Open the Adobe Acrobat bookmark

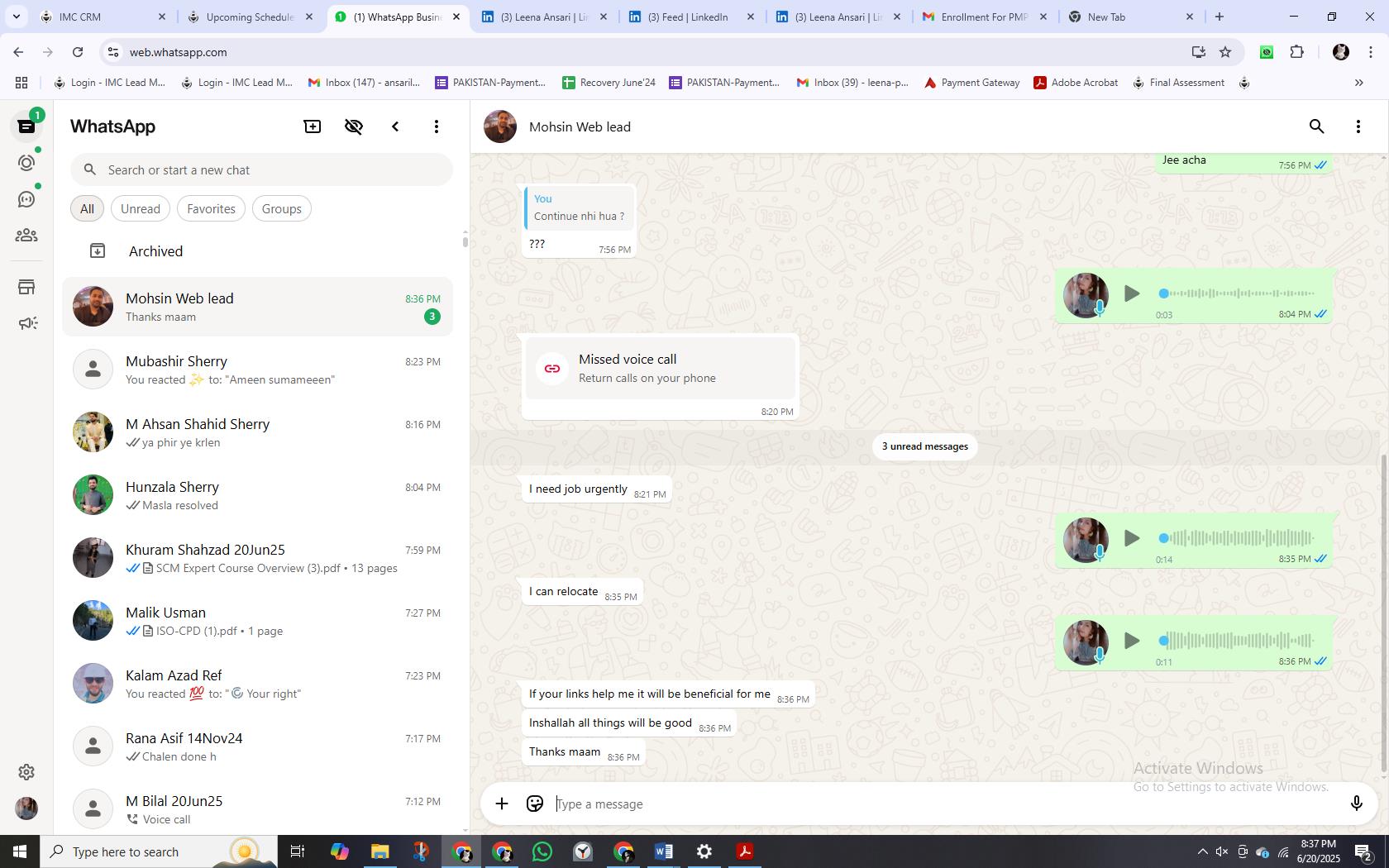coord(1076,83)
